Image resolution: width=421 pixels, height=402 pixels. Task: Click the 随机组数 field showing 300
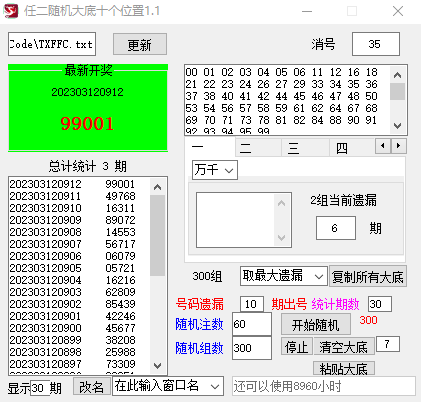(x=252, y=348)
